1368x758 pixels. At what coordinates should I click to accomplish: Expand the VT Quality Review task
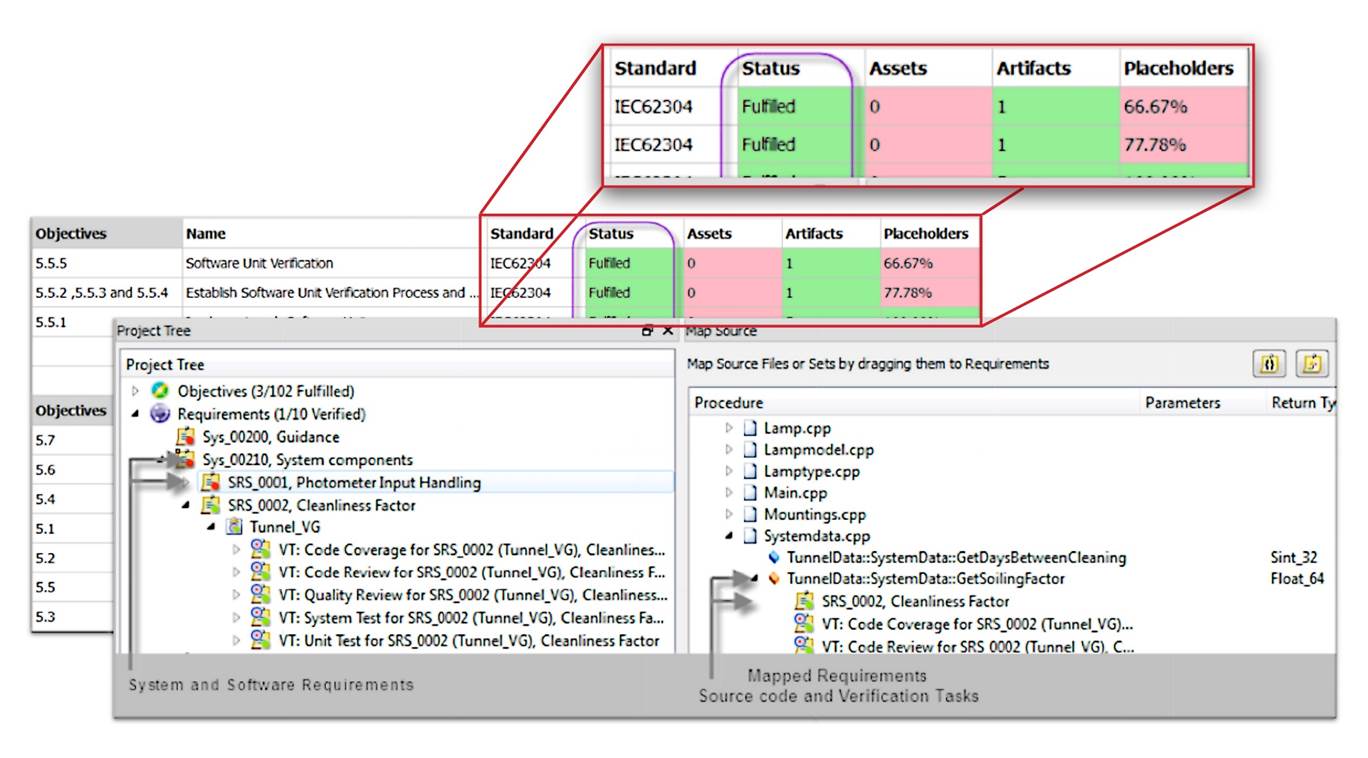click(x=237, y=595)
